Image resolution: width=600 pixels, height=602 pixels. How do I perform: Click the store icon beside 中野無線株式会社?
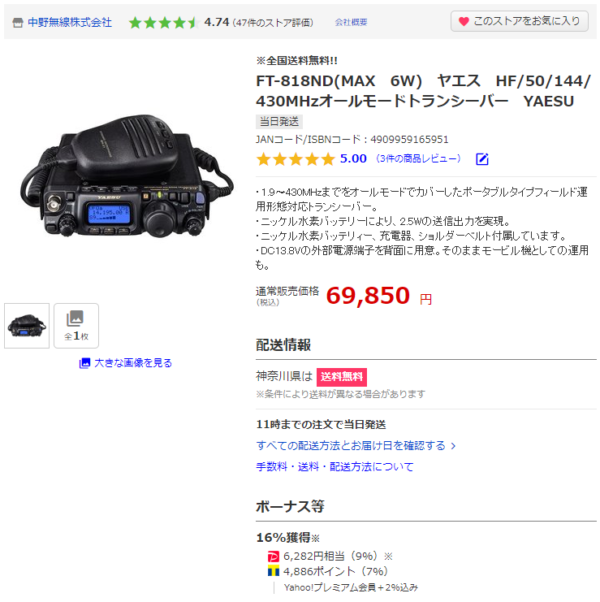pos(18,23)
